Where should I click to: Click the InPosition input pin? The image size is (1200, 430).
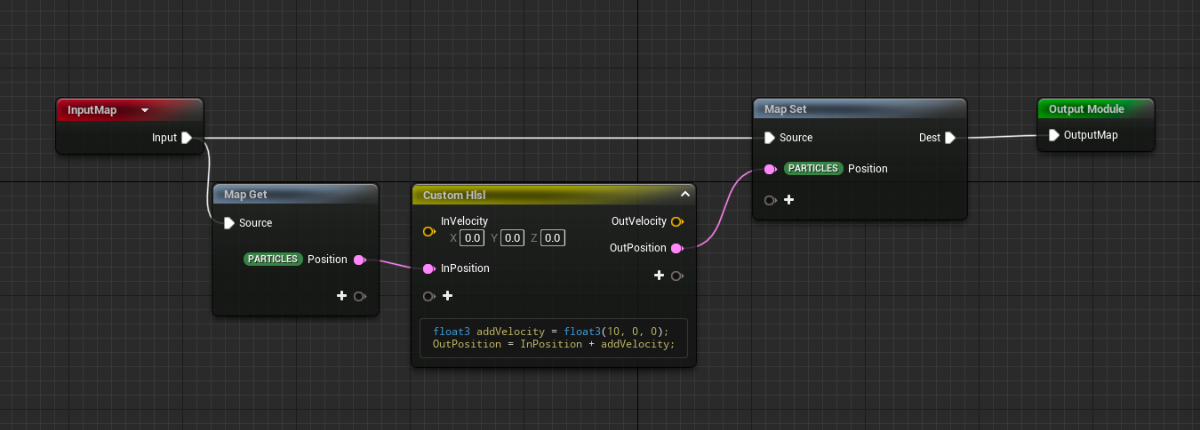[429, 268]
